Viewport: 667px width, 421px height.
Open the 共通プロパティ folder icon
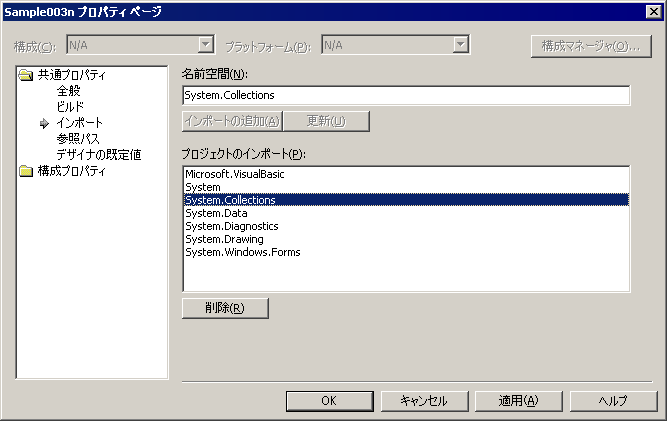pyautogui.click(x=26, y=75)
